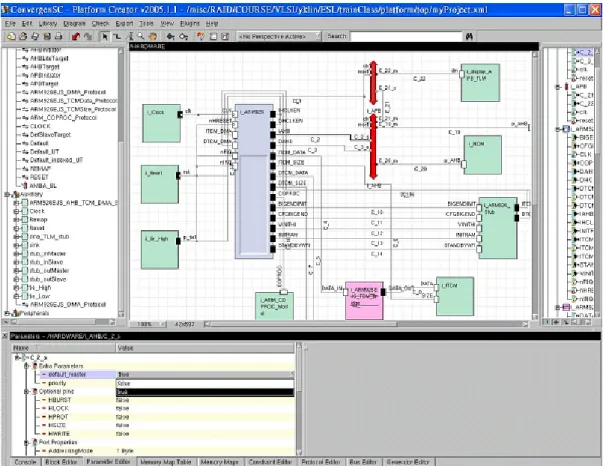Click the Open folder toolbar icon
603x466 pixels.
(23, 37)
